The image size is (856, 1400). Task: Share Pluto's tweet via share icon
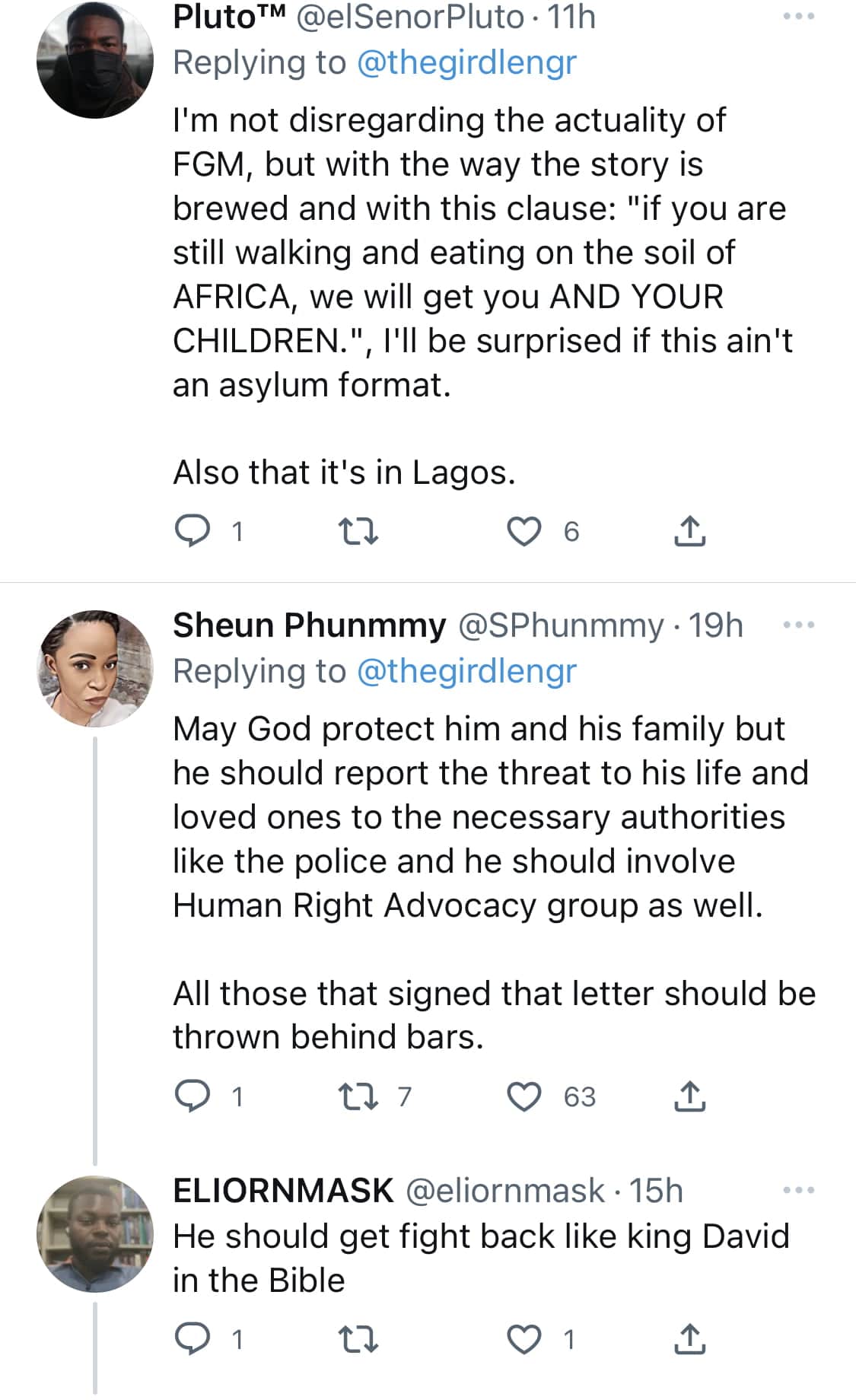[x=689, y=530]
